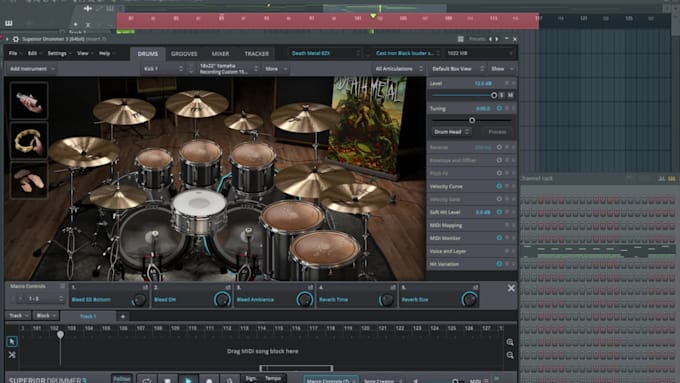
Task: Expand the MIDI Mapping section
Action: [x=472, y=225]
